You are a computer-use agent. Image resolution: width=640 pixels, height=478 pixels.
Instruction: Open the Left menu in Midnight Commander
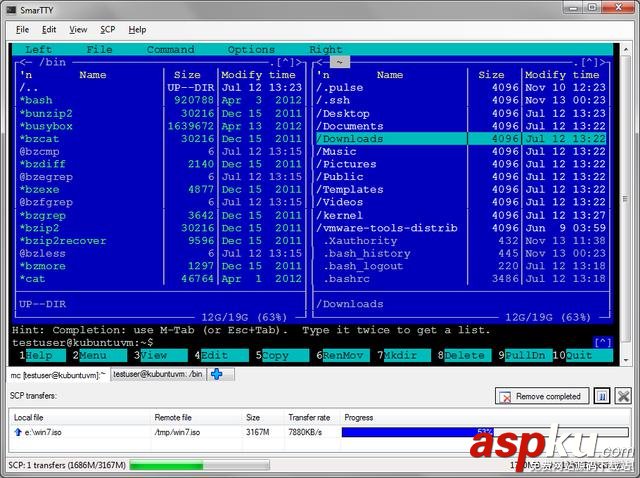38,49
